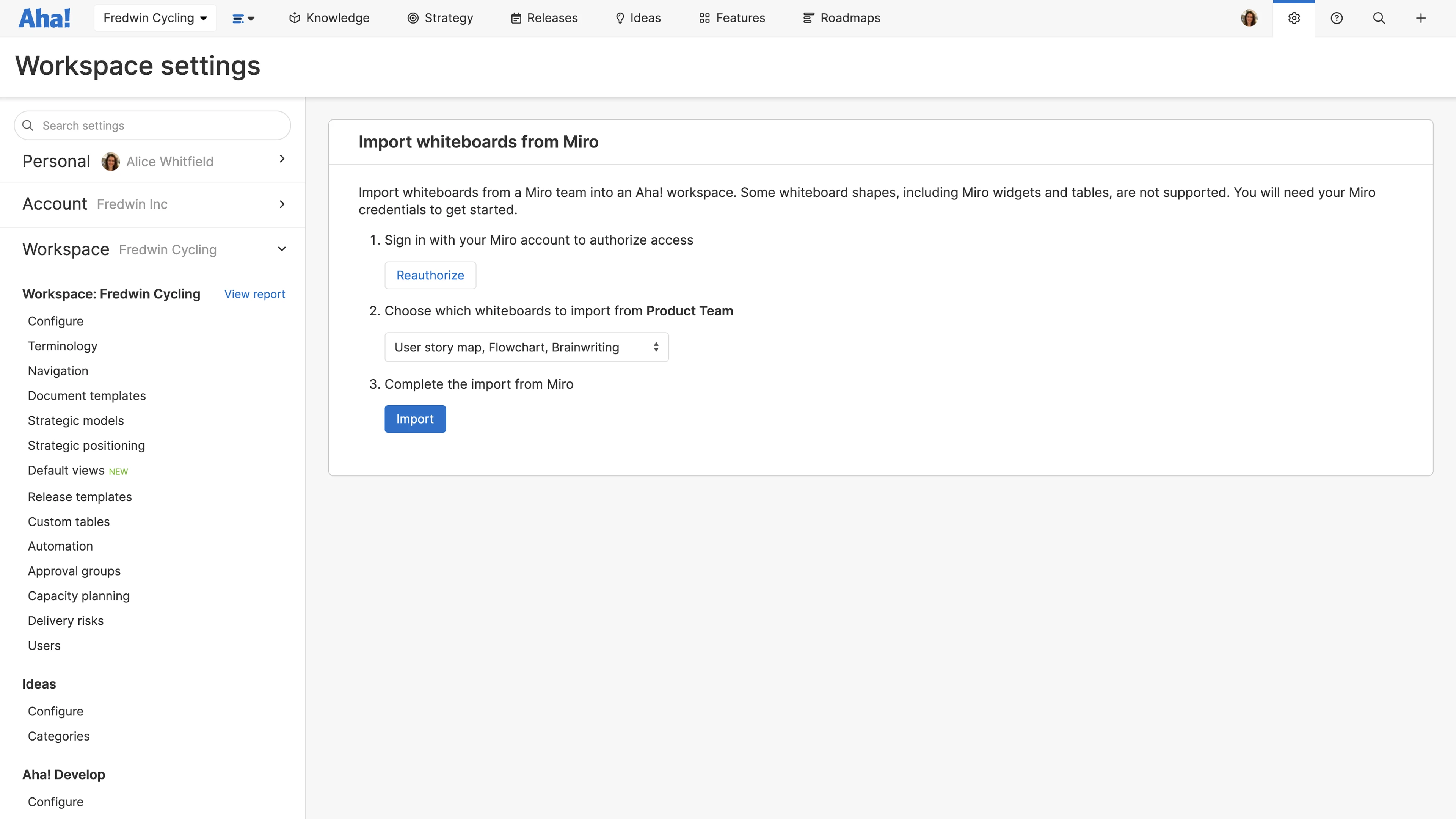Open the Roadmaps navigation item
Viewport: 1456px width, 819px height.
842,18
